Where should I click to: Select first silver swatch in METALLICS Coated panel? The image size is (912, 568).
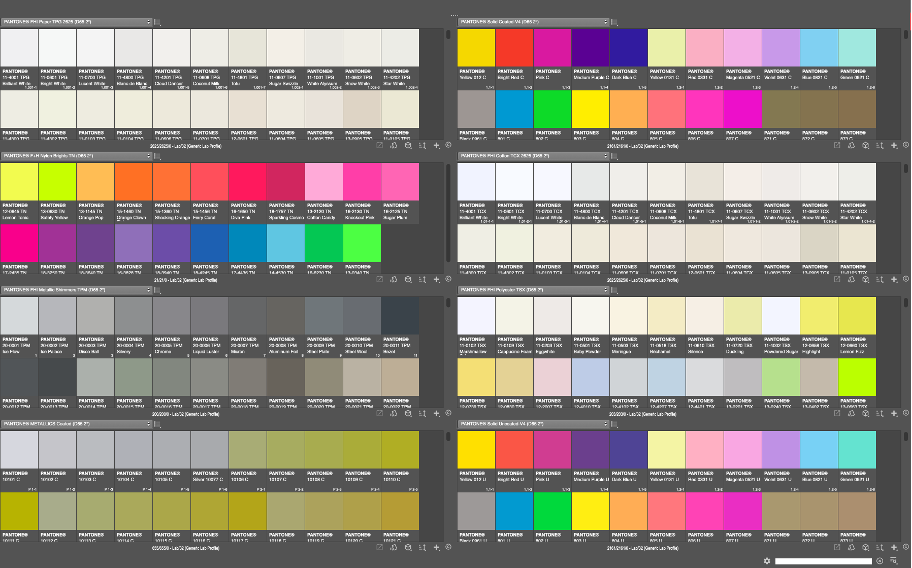(x=19, y=450)
